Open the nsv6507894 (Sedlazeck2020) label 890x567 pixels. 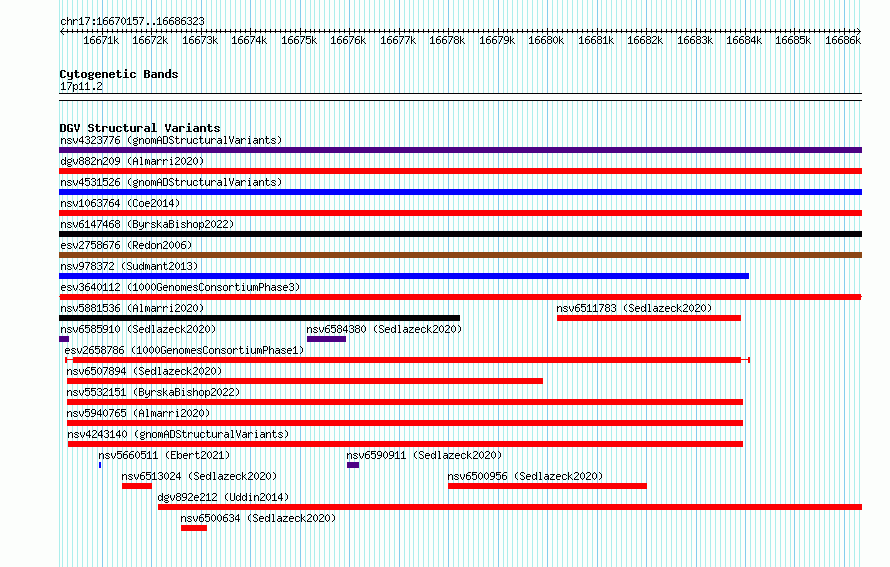[x=144, y=371]
